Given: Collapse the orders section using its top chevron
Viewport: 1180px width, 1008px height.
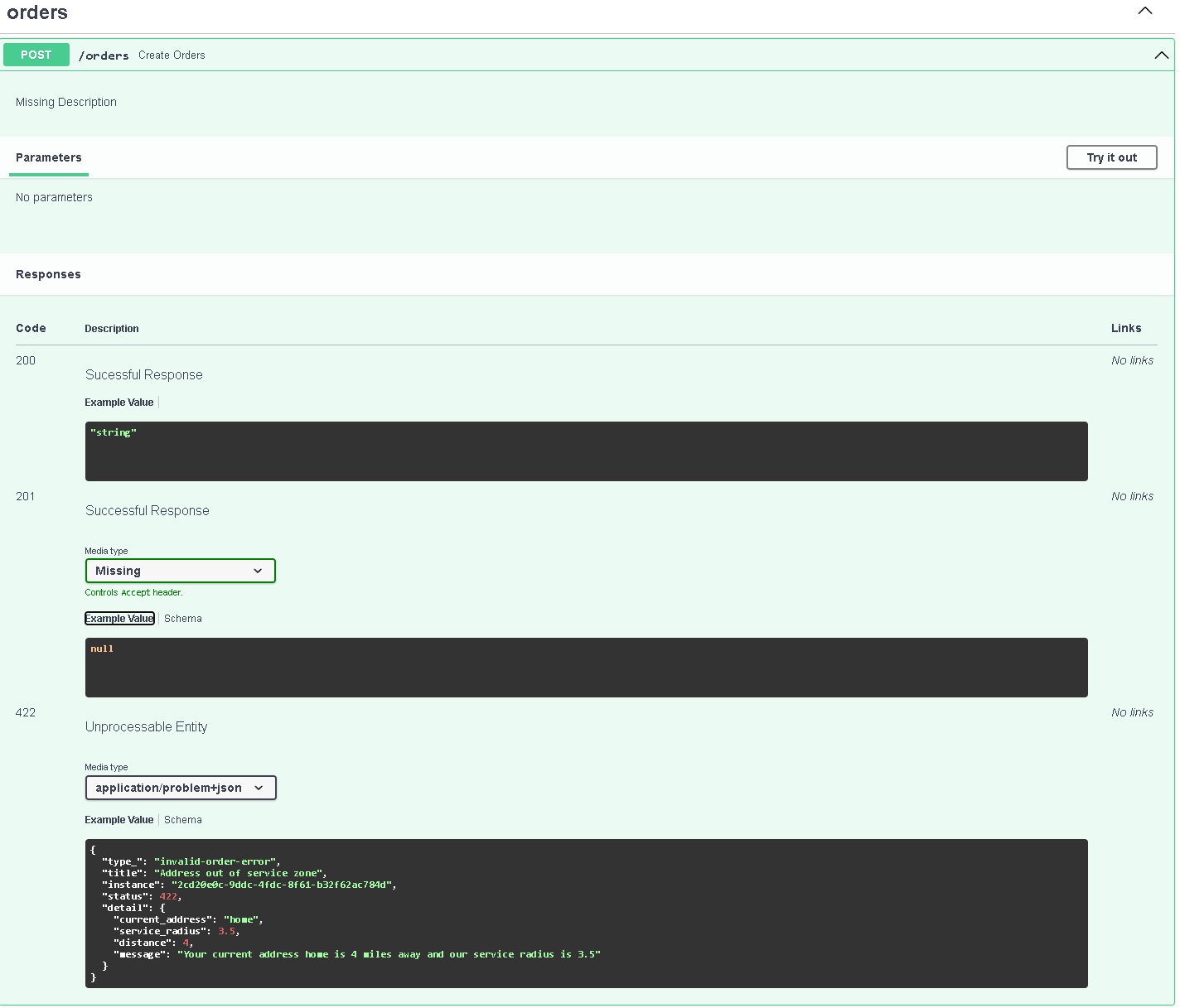Looking at the screenshot, I should click(x=1144, y=11).
